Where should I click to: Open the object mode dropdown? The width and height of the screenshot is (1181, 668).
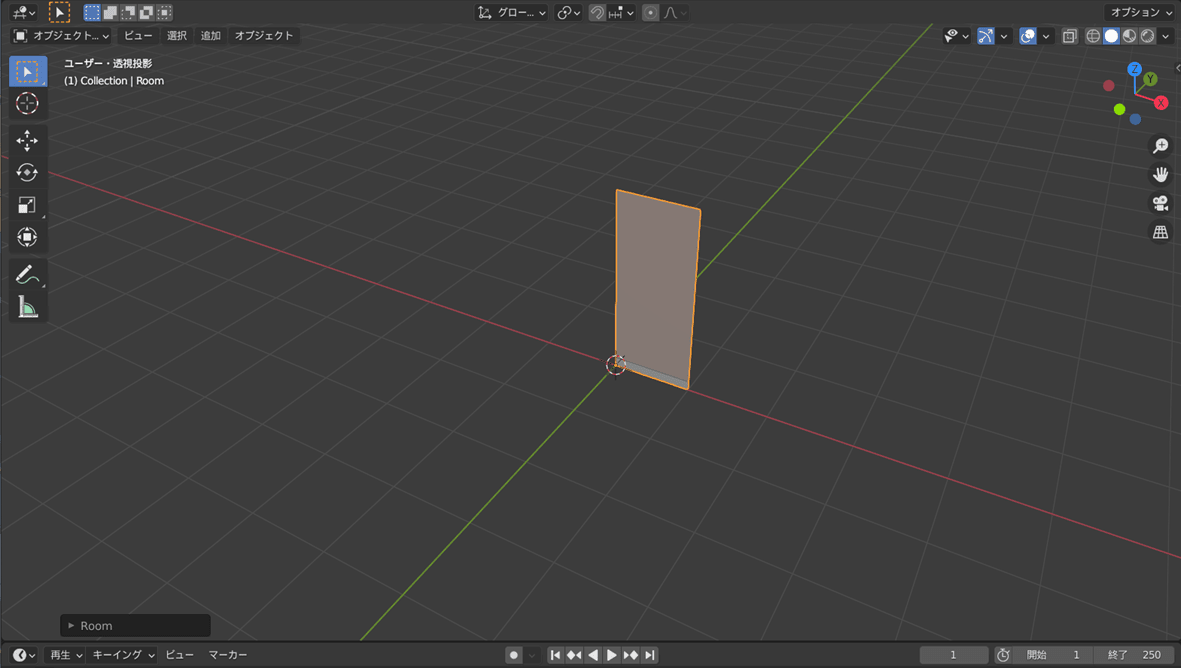coord(62,36)
